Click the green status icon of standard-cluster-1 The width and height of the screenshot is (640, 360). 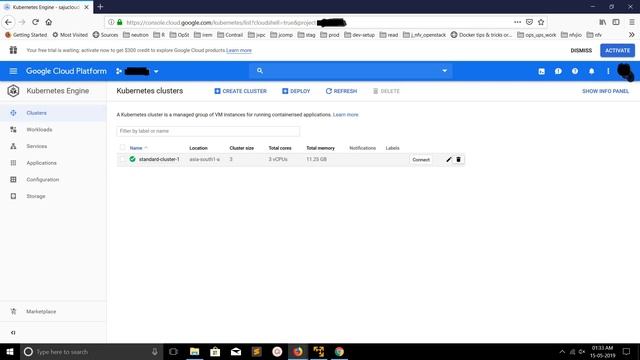click(132, 159)
